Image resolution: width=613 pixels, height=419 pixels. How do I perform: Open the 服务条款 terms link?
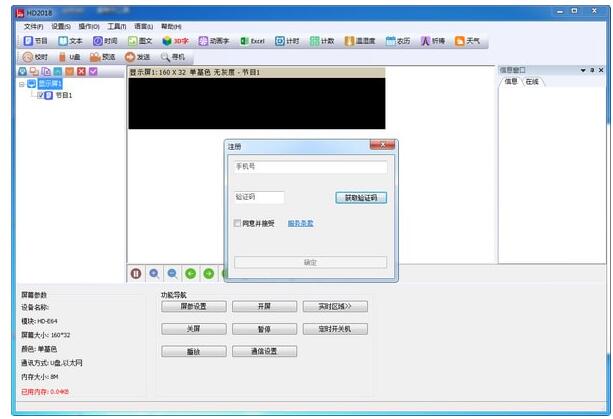click(x=300, y=223)
